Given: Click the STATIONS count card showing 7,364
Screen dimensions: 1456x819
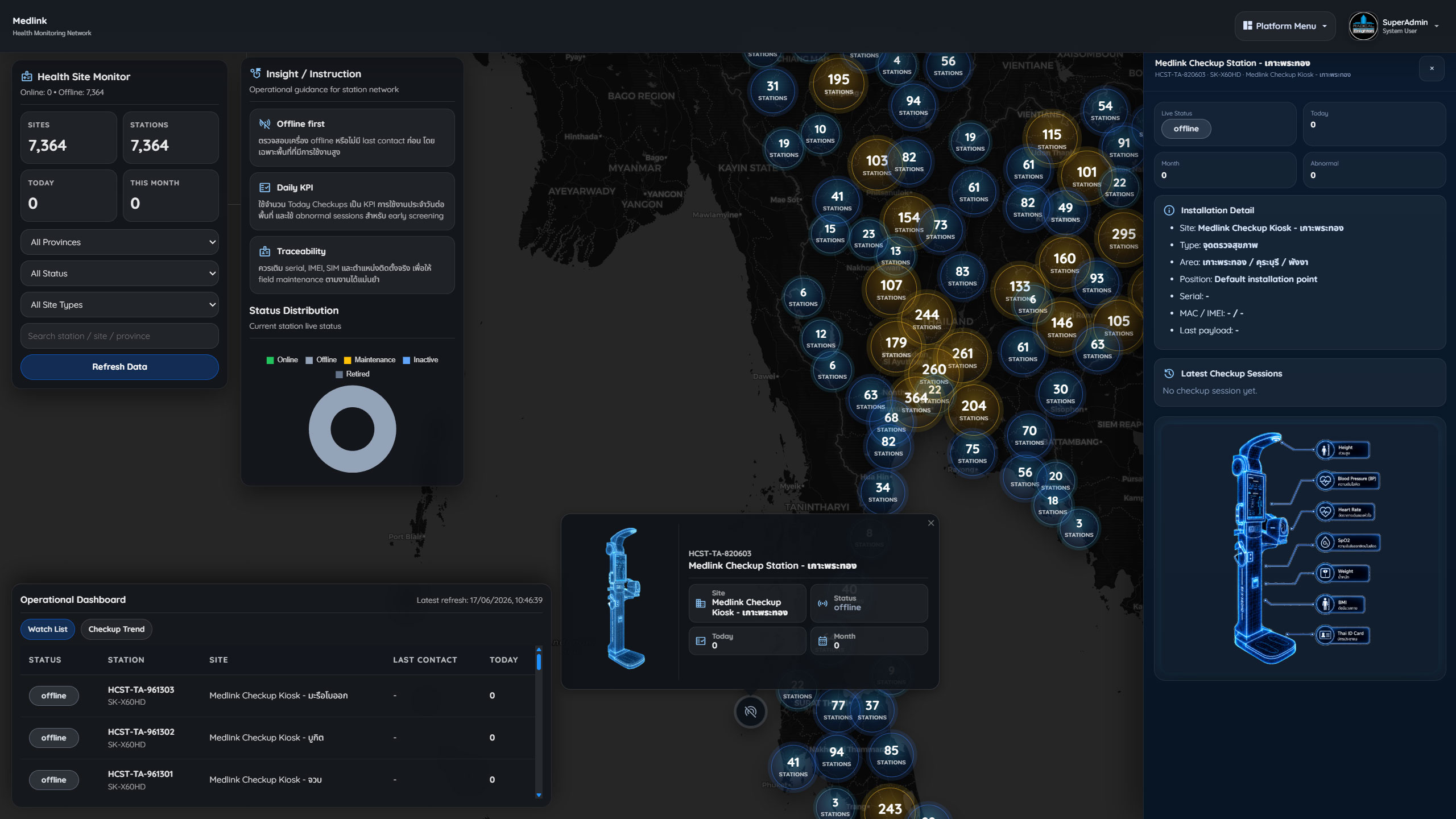Looking at the screenshot, I should (x=171, y=138).
